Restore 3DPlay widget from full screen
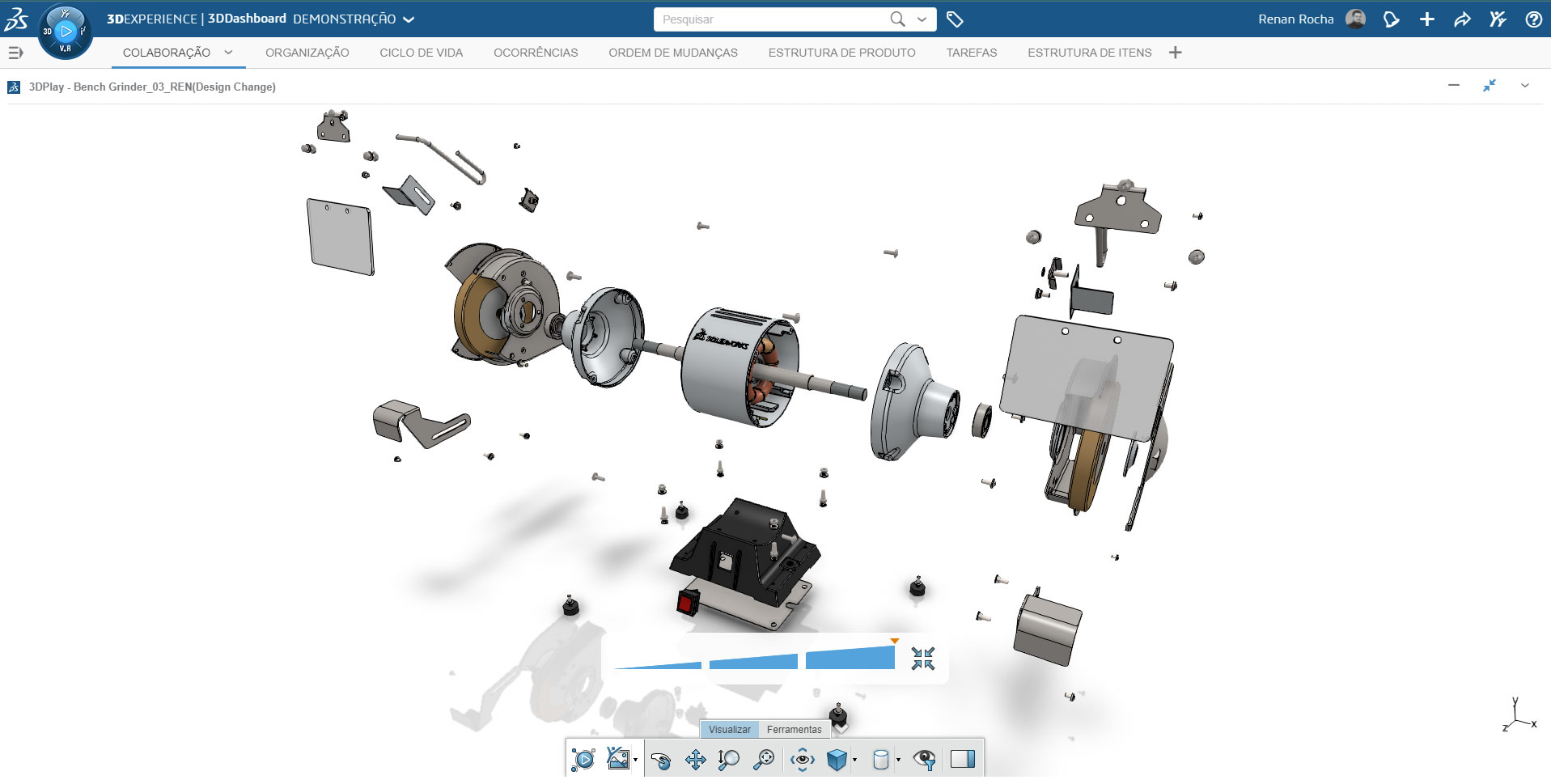Screen dimensions: 1551x784 [1490, 85]
